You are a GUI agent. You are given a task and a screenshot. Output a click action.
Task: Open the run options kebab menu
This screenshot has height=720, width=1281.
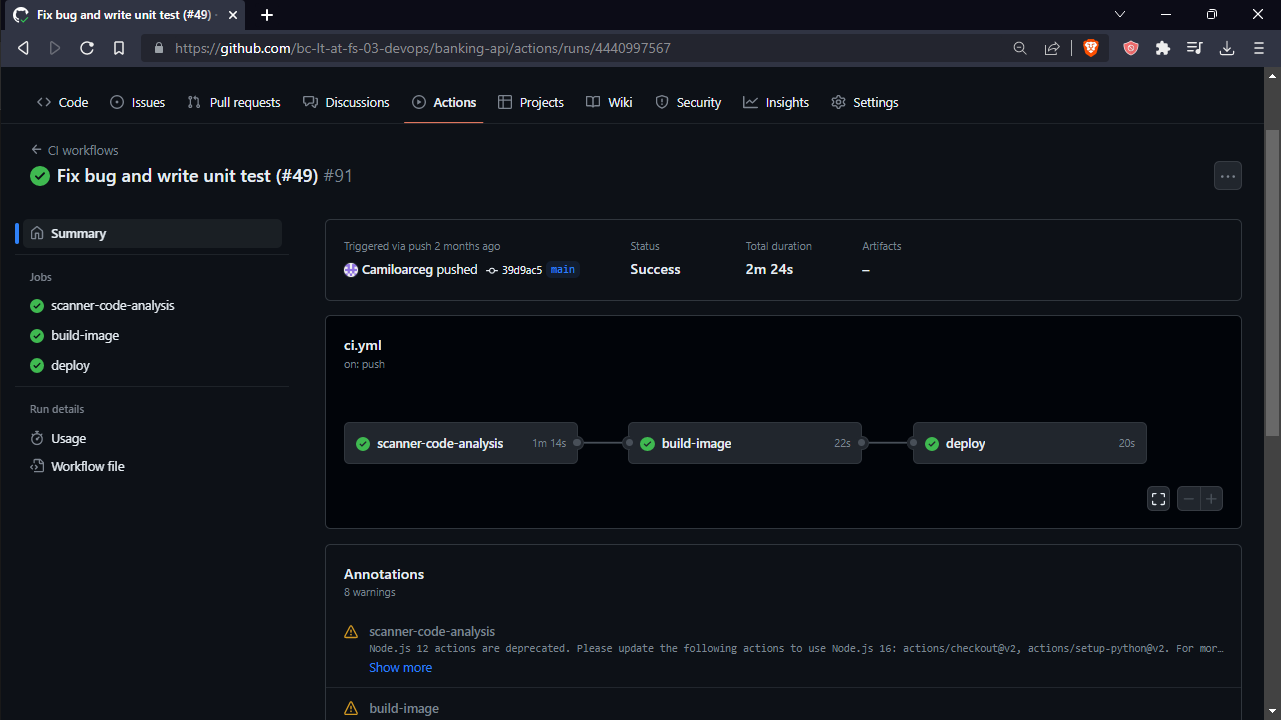click(x=1227, y=175)
